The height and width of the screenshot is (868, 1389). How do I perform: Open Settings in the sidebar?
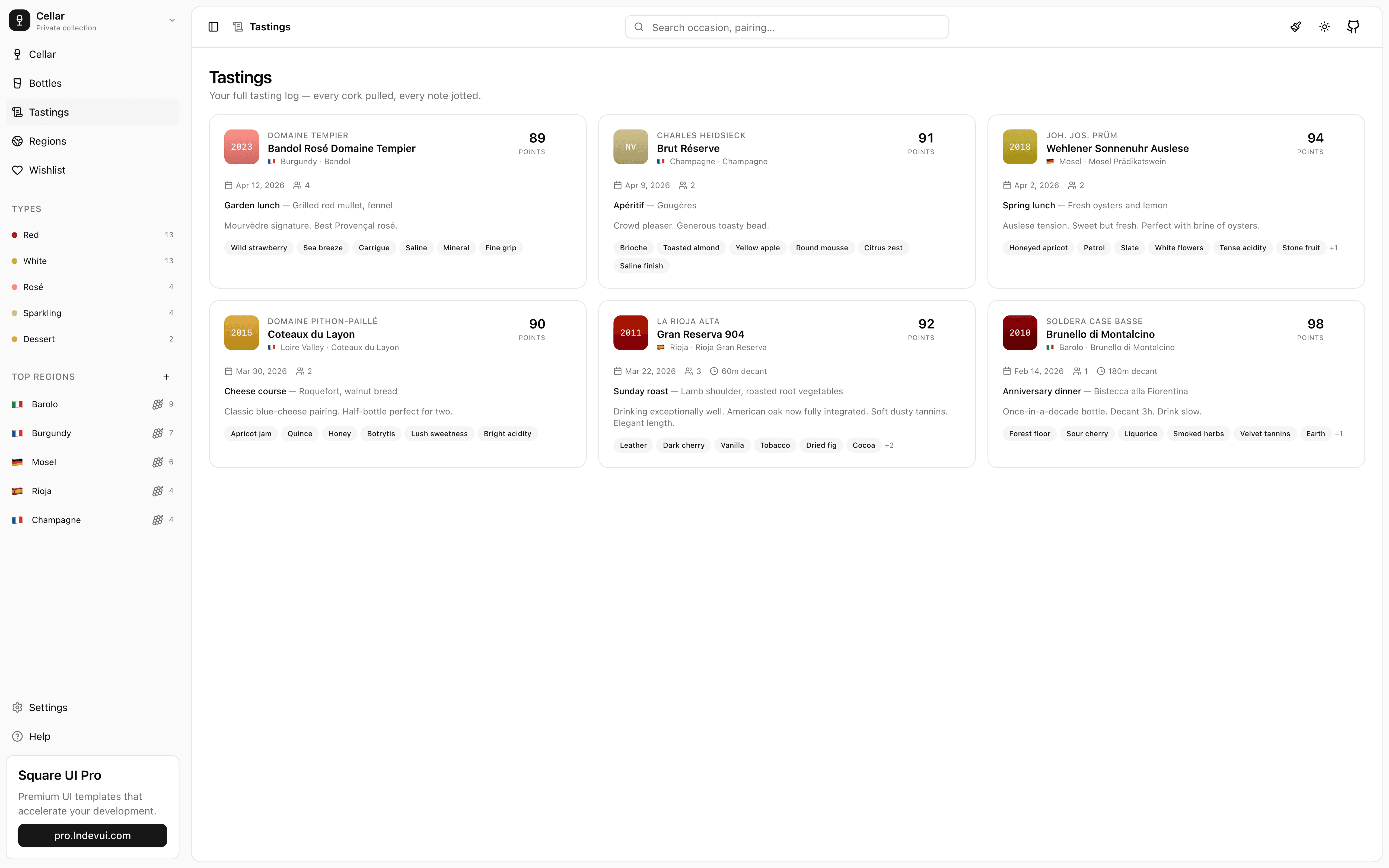[x=93, y=707]
